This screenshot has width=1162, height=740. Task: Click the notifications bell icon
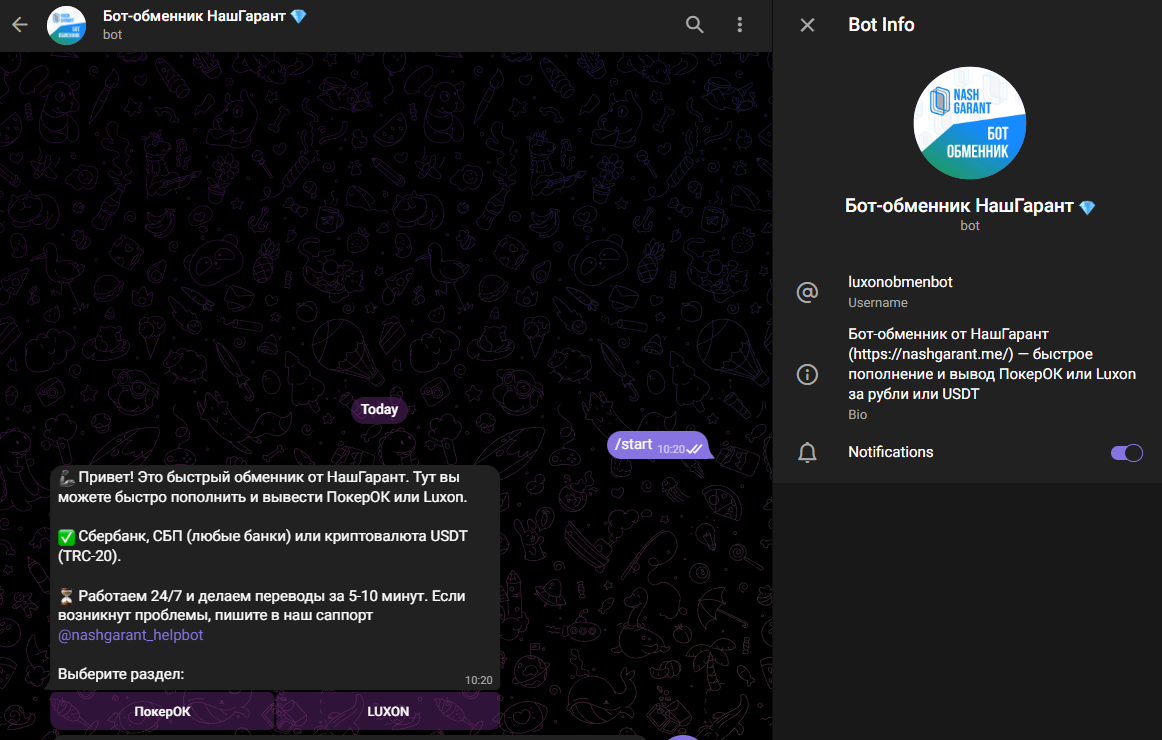coord(807,452)
